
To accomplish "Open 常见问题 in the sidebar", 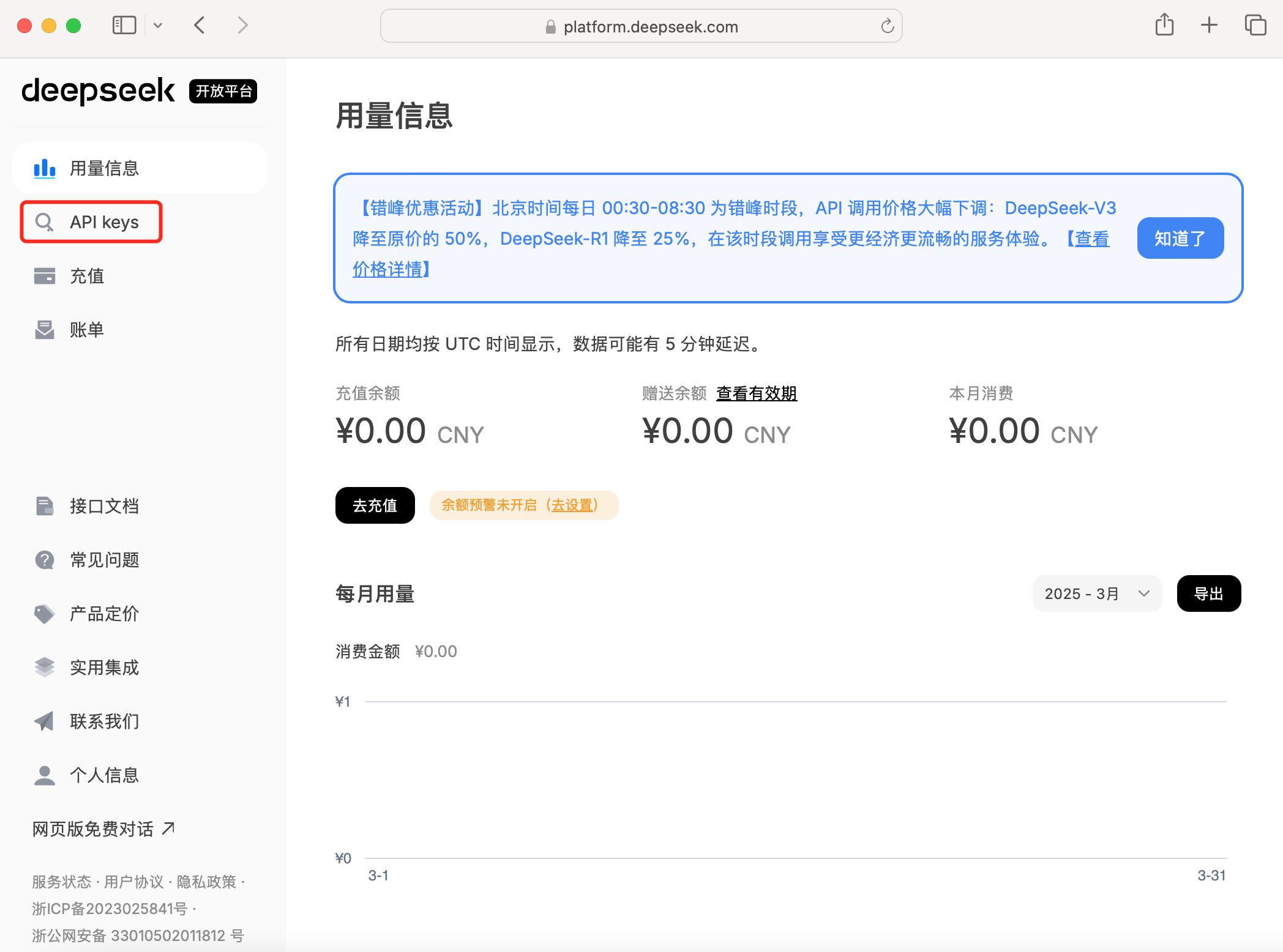I will [x=140, y=560].
